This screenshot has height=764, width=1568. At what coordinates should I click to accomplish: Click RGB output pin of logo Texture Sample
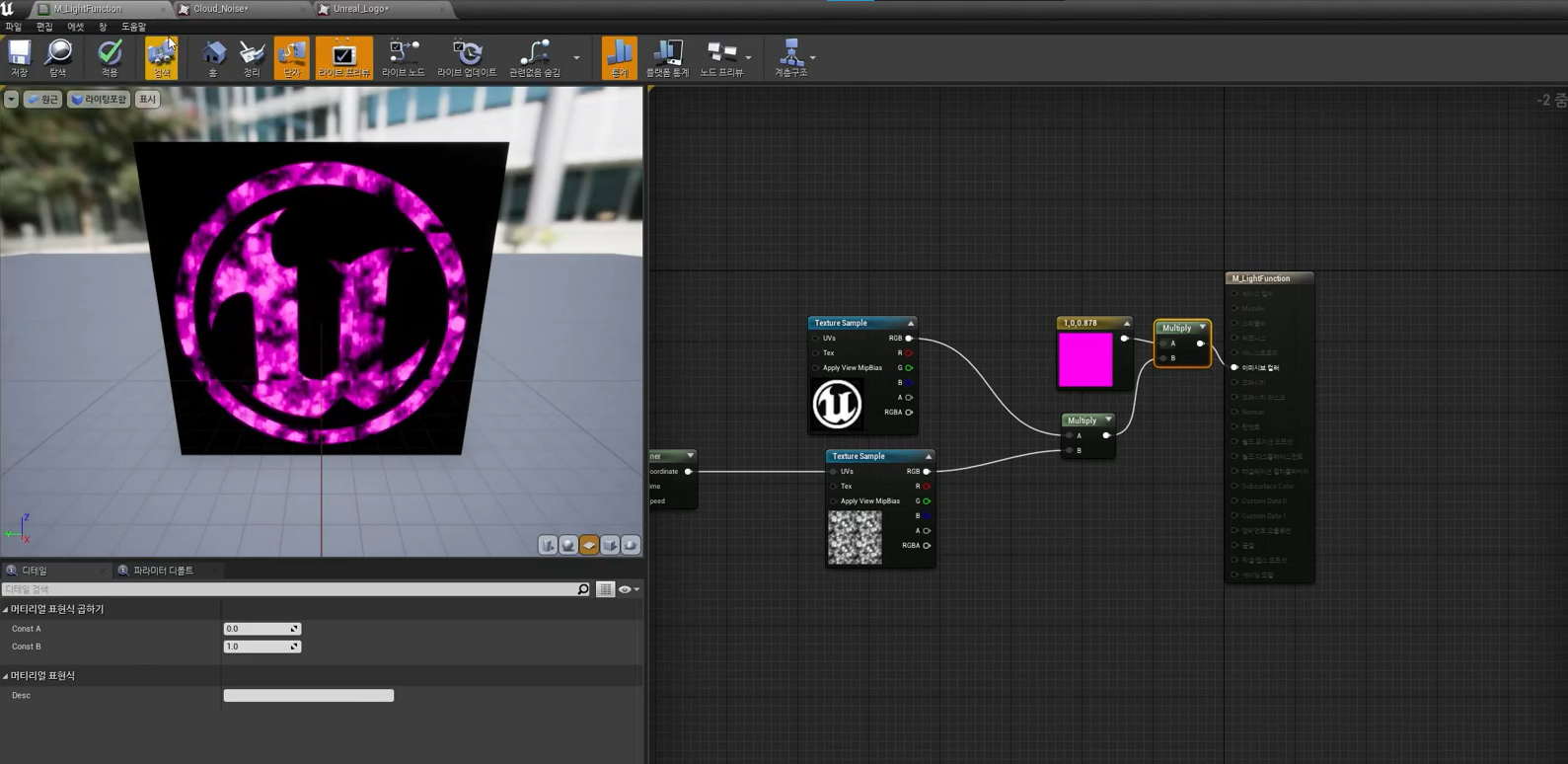[909, 339]
